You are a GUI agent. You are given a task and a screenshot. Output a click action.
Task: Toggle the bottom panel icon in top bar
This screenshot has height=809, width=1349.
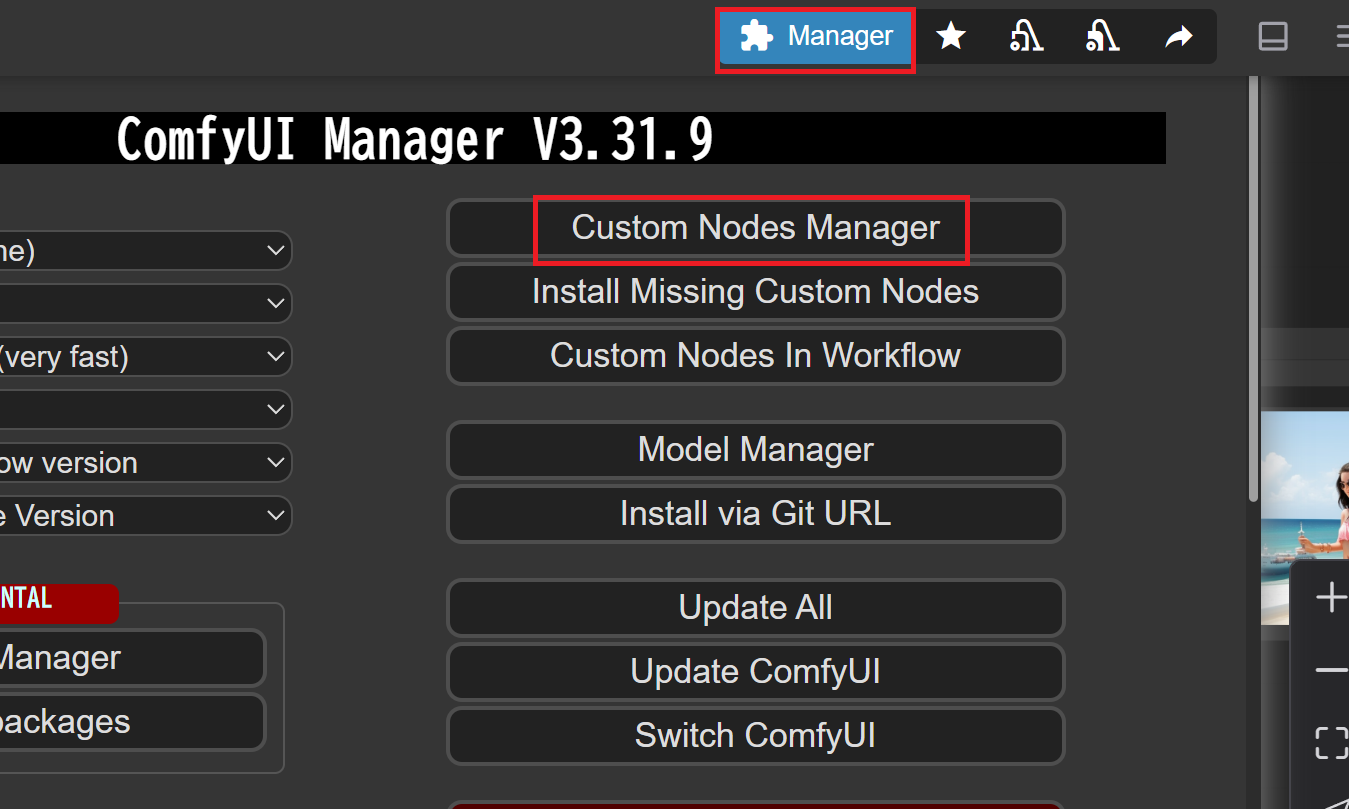1272,37
